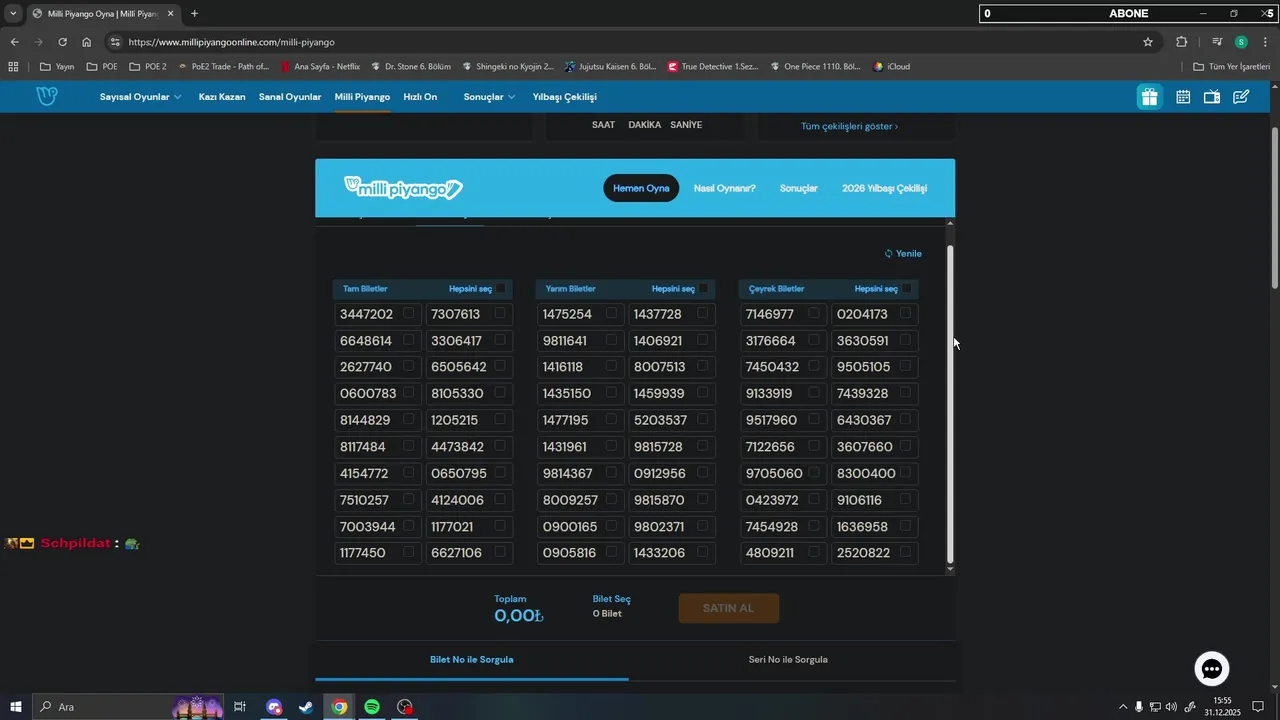Open Task View in the taskbar
This screenshot has height=720, width=1280.
[x=240, y=707]
